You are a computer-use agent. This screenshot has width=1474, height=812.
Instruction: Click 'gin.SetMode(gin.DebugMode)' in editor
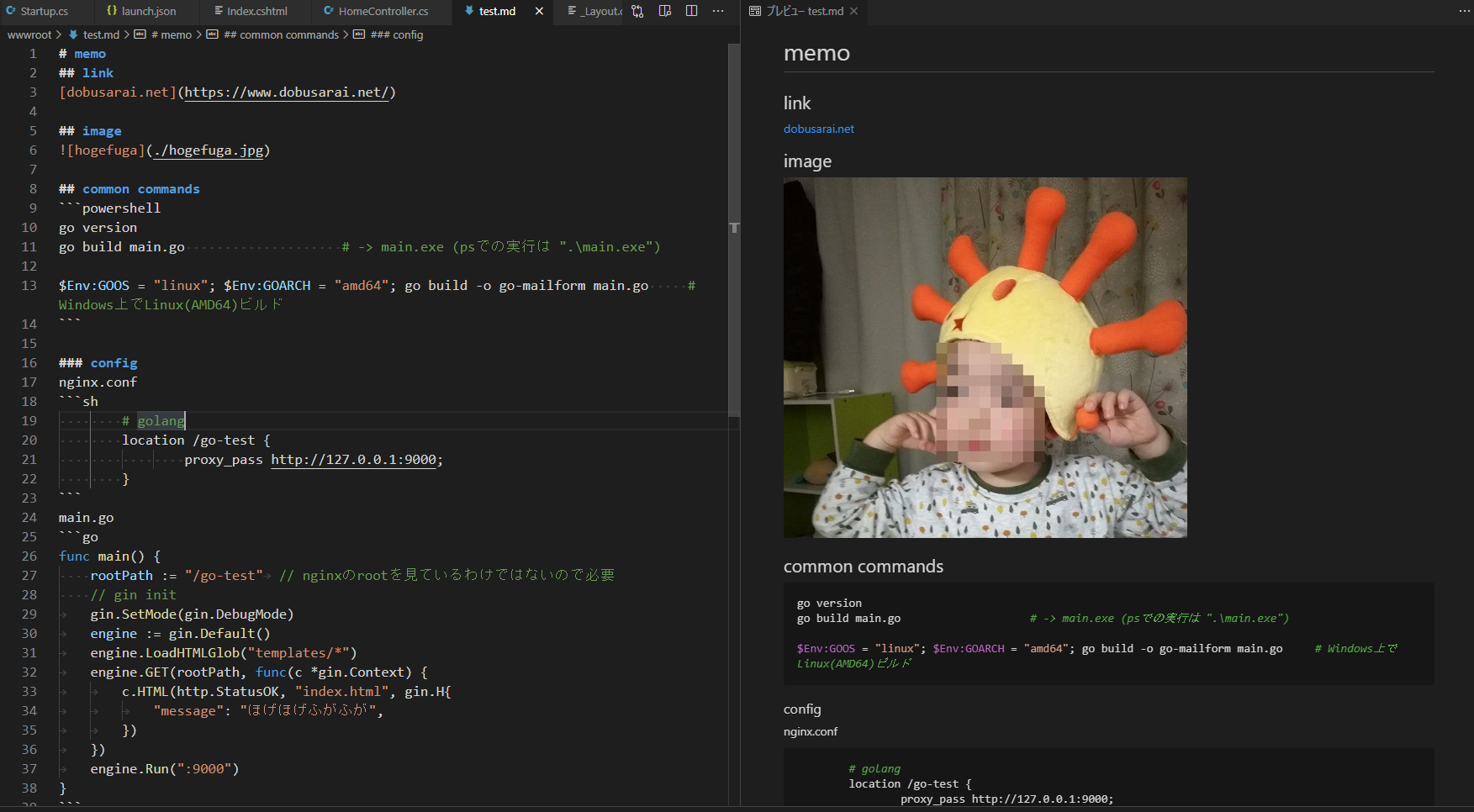192,614
